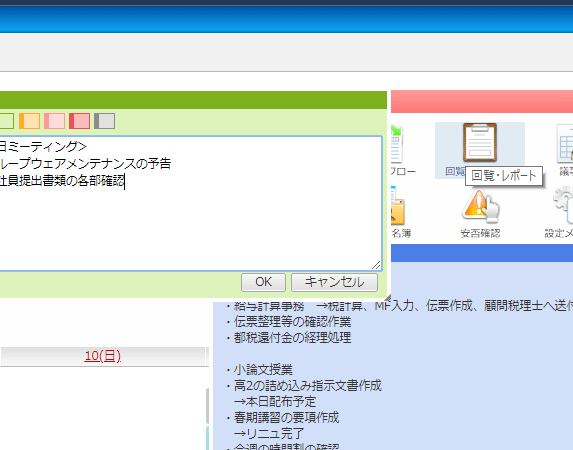Click the memo dialog's corner resize handle
The height and width of the screenshot is (450, 573).
pos(388,298)
